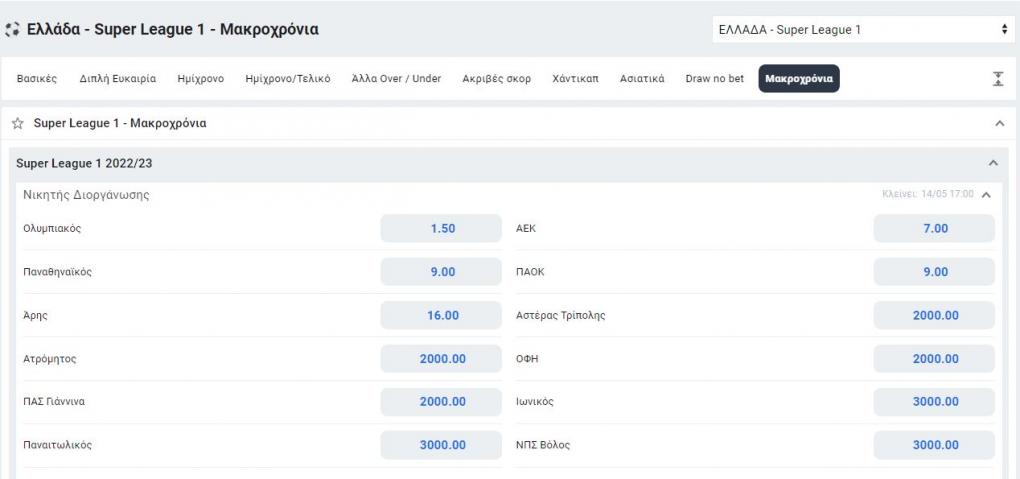The width and height of the screenshot is (1020, 479).
Task: Switch to the Ακριβές σκορ tab
Action: [496, 79]
